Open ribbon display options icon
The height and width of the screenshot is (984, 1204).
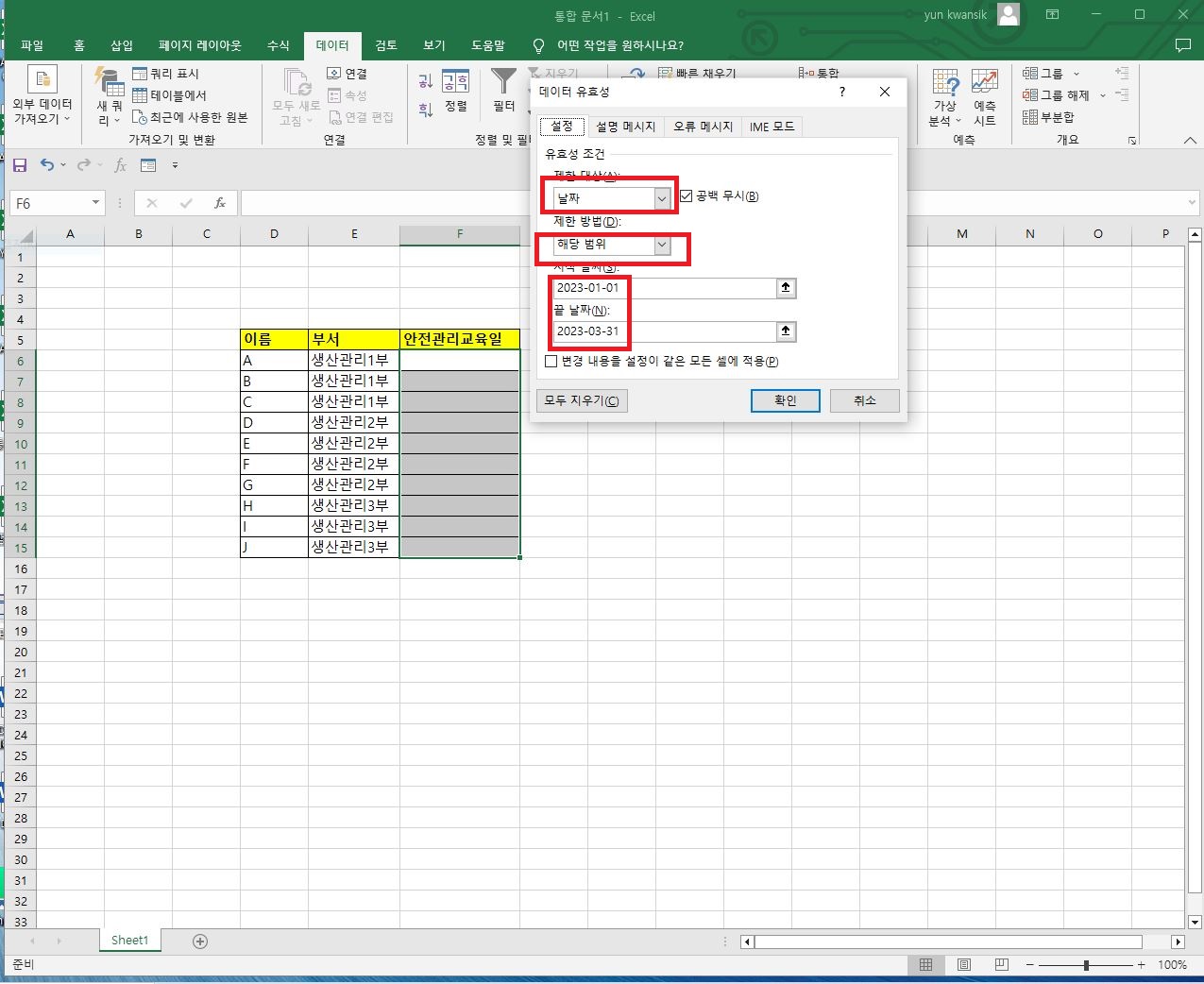tap(1052, 15)
